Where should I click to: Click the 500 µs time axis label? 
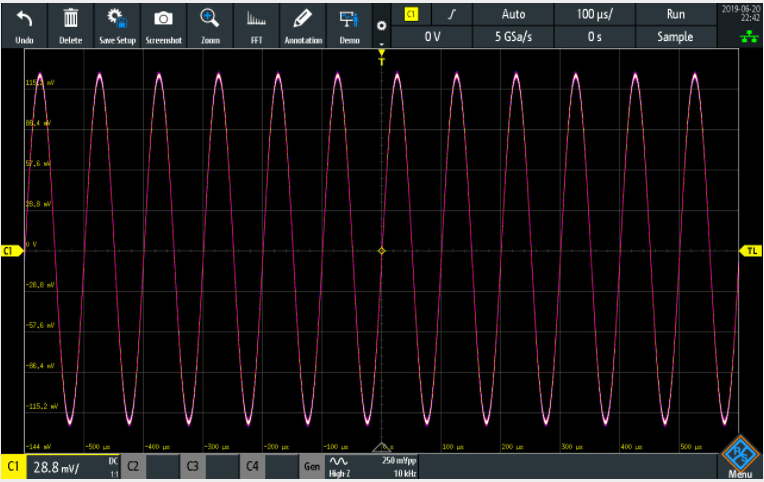tap(691, 446)
